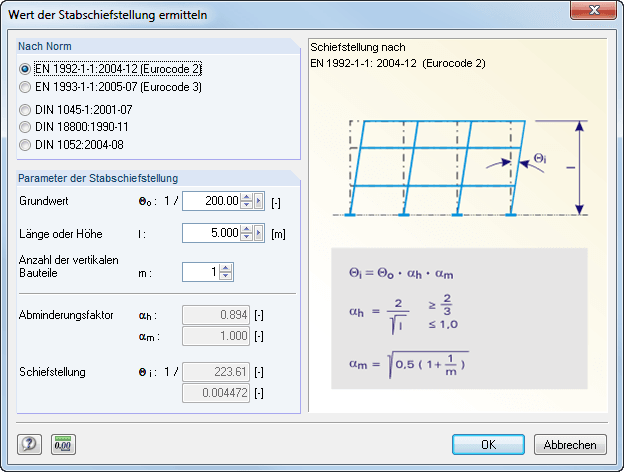Confirm dialog with OK button

tap(488, 444)
